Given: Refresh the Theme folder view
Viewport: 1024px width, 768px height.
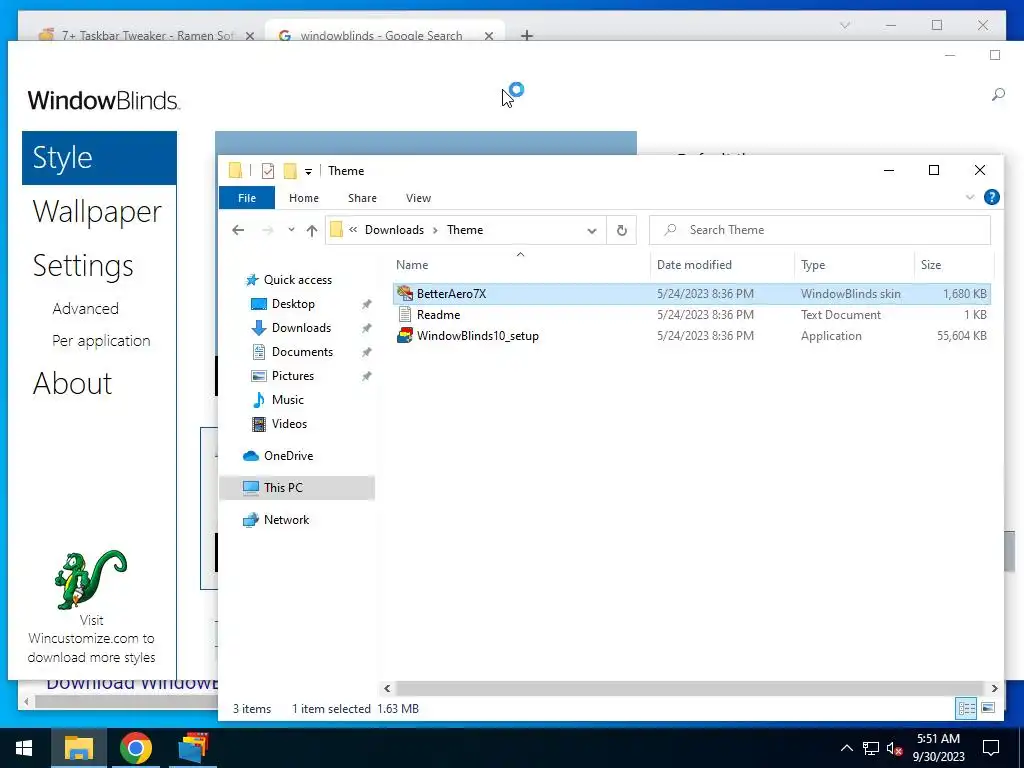Looking at the screenshot, I should [x=622, y=230].
